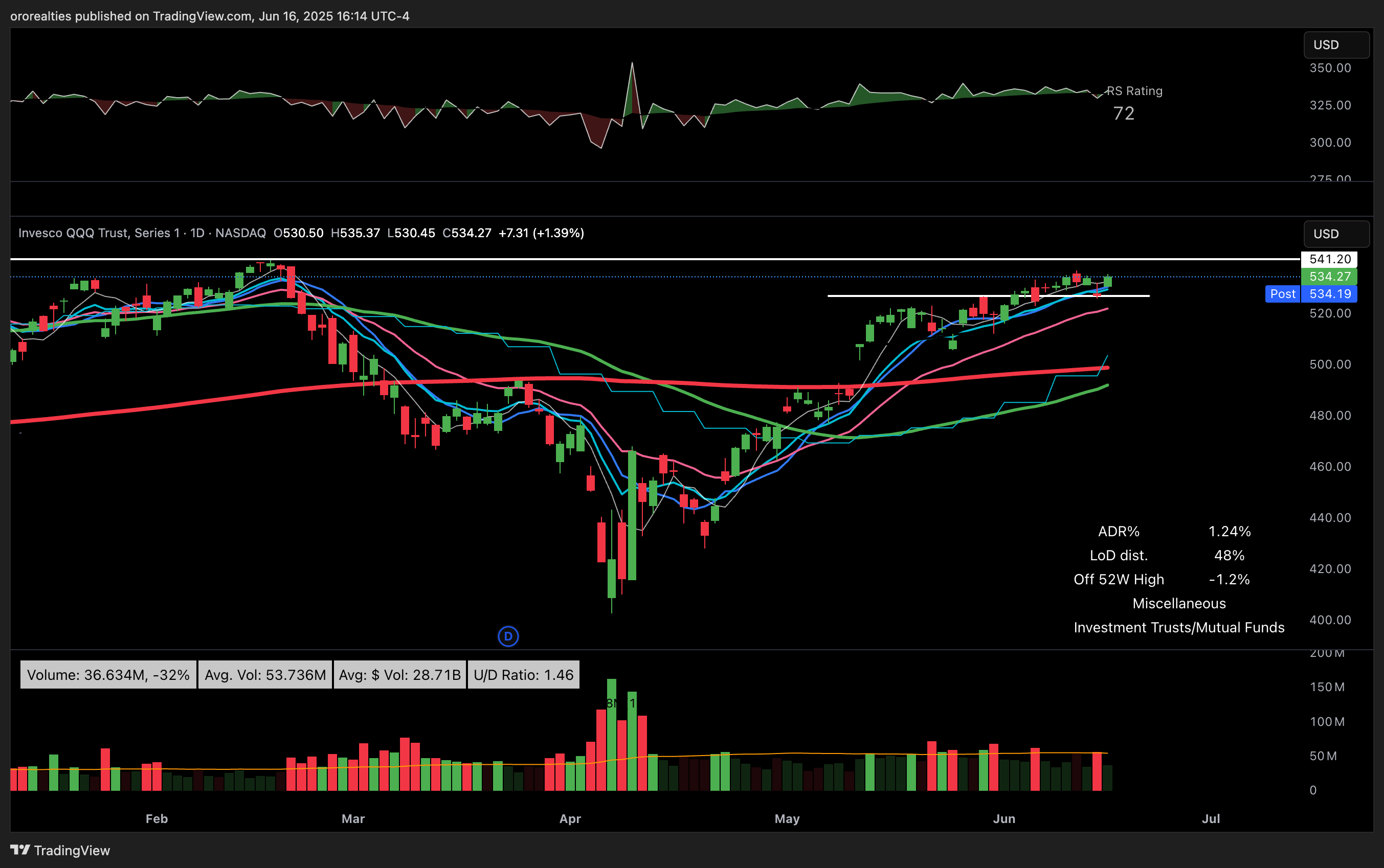Click the +7.31 (+1.39%) change text
Viewport: 1384px width, 868px height.
tap(542, 233)
